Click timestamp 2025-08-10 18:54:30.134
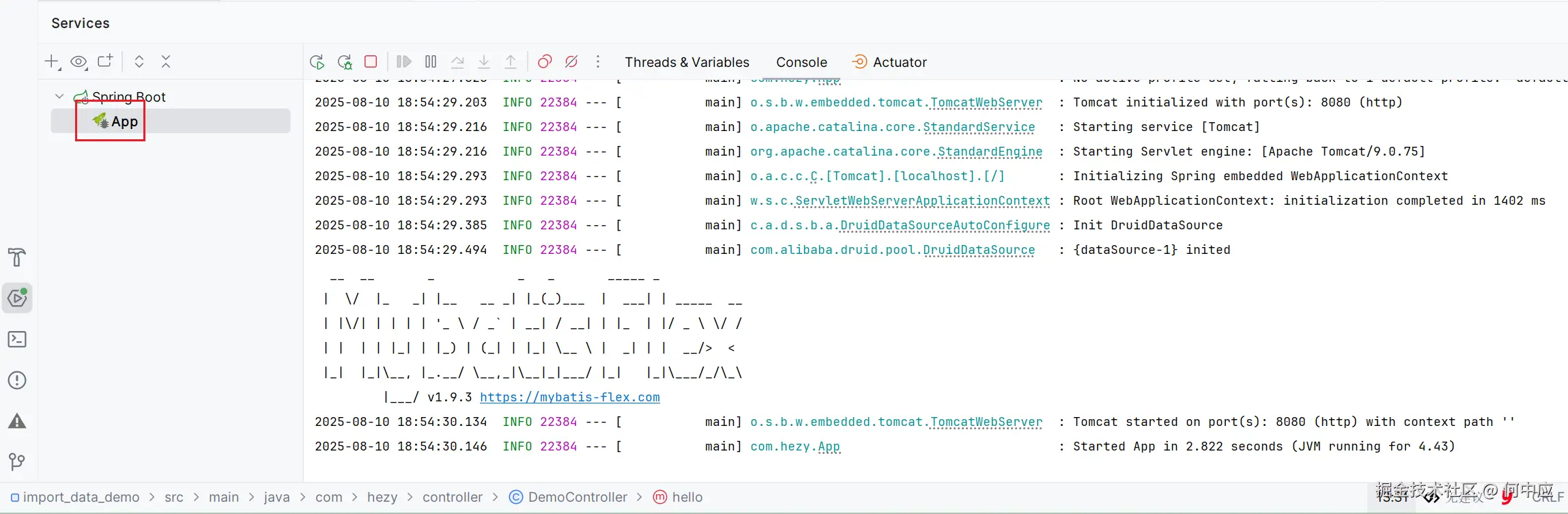 401,422
